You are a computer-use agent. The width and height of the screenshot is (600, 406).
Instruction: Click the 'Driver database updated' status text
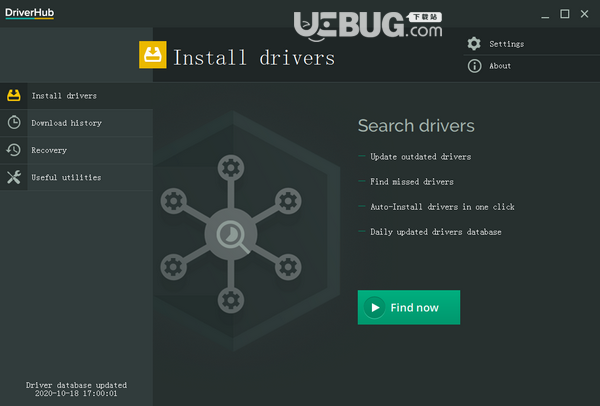(x=76, y=385)
